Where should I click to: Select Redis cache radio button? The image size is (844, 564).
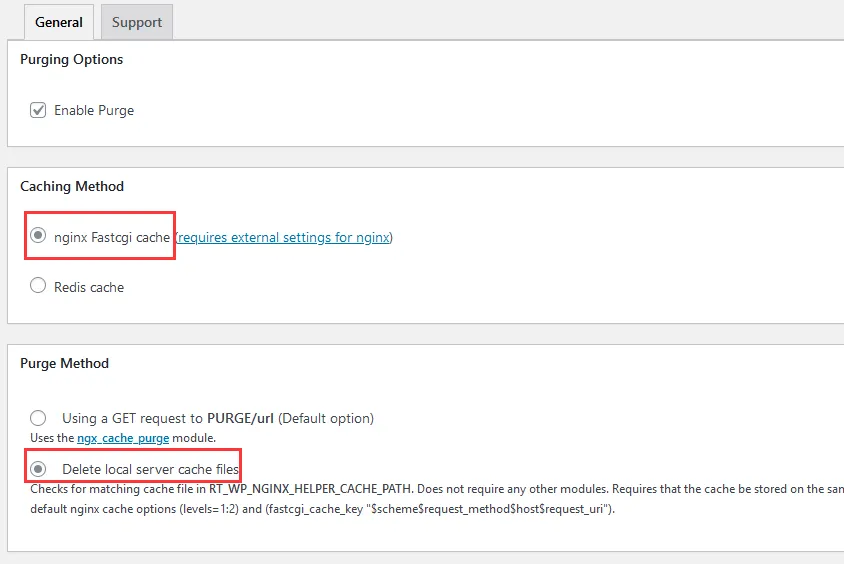click(38, 285)
